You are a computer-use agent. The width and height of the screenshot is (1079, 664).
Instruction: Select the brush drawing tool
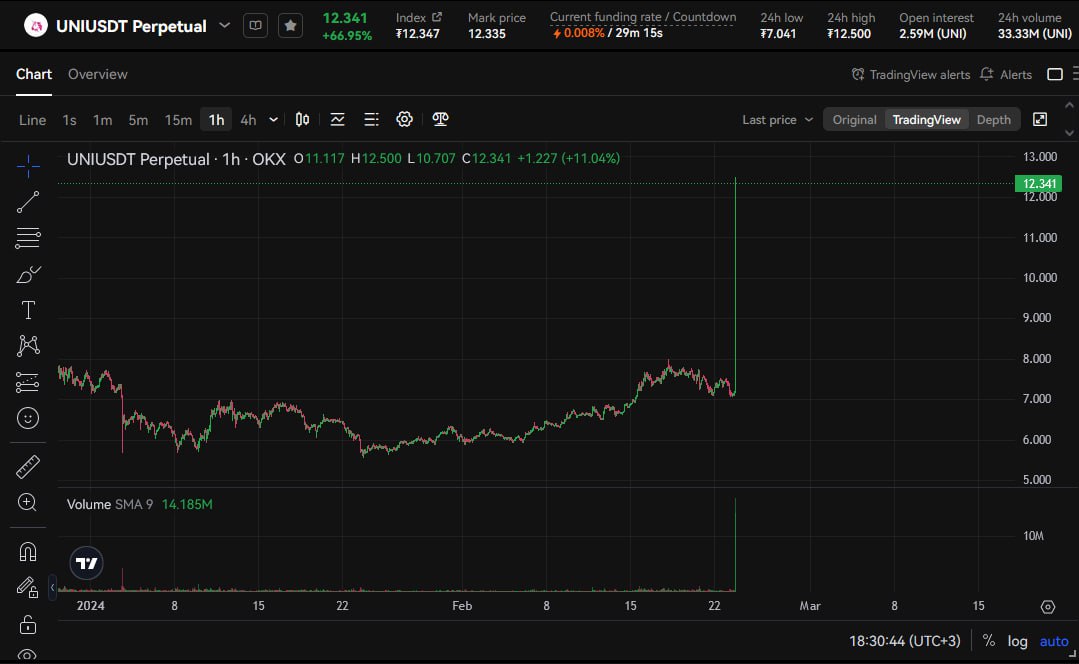tap(28, 275)
